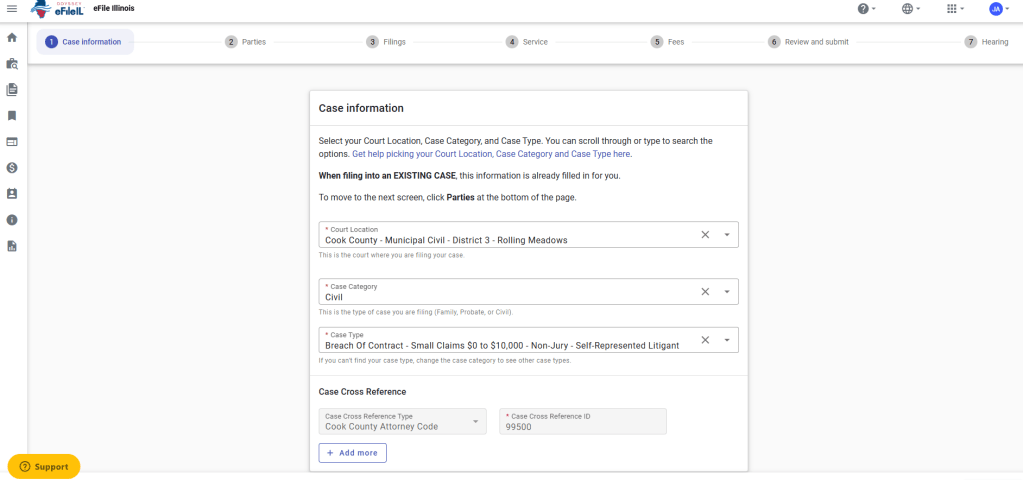
Task: Open the hamburger navigation menu
Action: click(12, 9)
